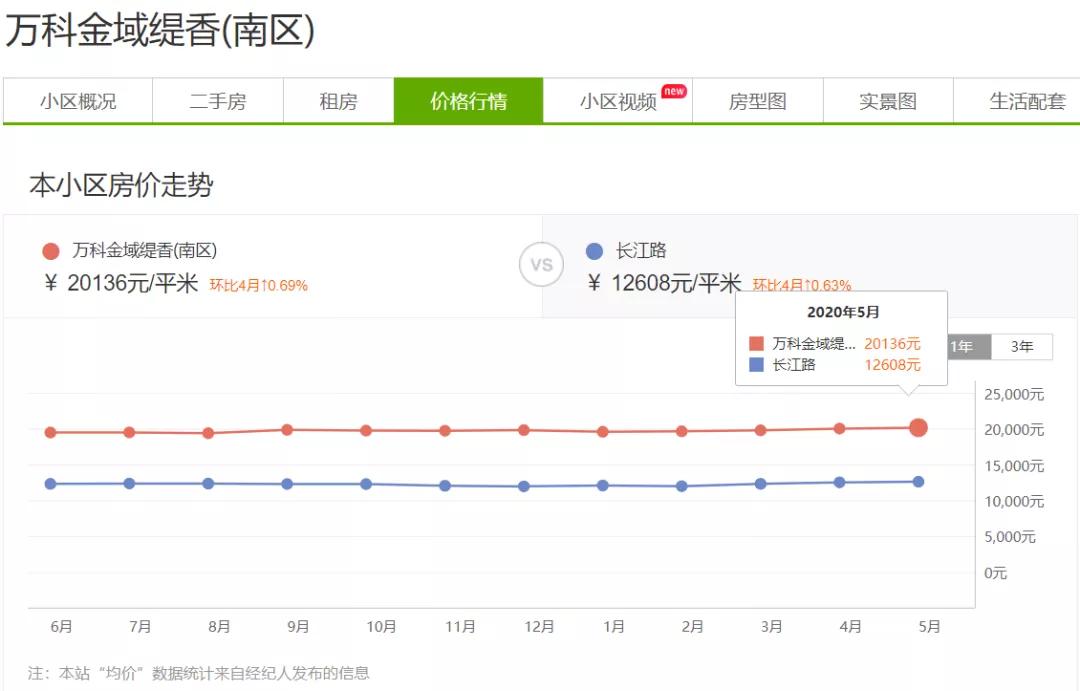The image size is (1080, 691).
Task: Open the 实景图 tab
Action: pyautogui.click(x=889, y=101)
